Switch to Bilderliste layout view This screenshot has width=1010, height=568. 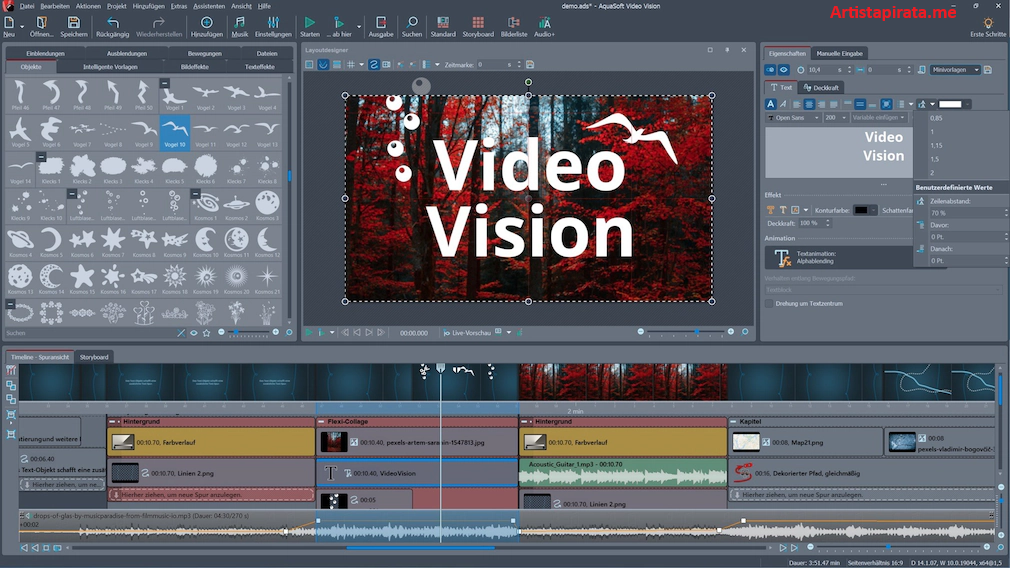coord(513,26)
